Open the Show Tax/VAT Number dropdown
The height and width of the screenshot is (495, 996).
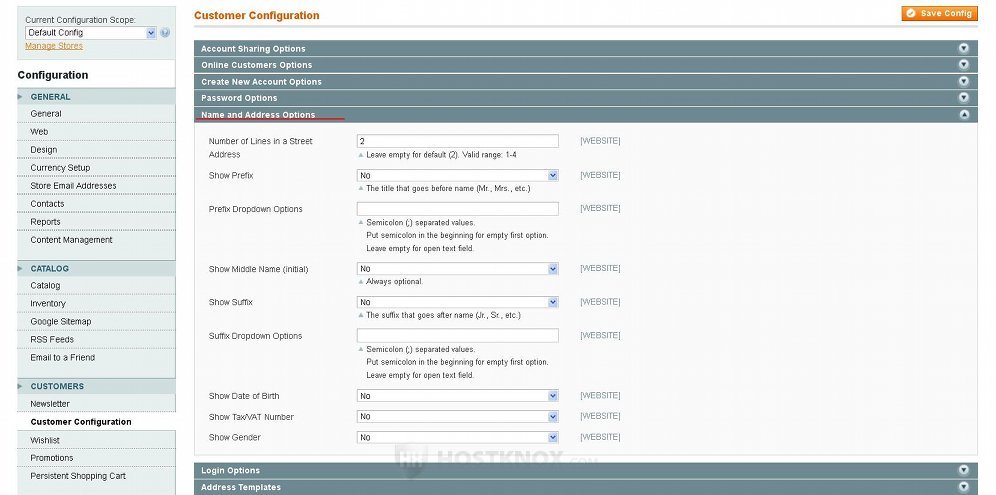tap(457, 417)
